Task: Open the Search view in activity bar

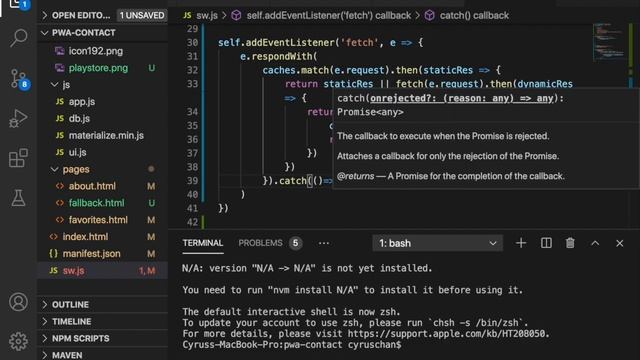Action: (x=18, y=38)
